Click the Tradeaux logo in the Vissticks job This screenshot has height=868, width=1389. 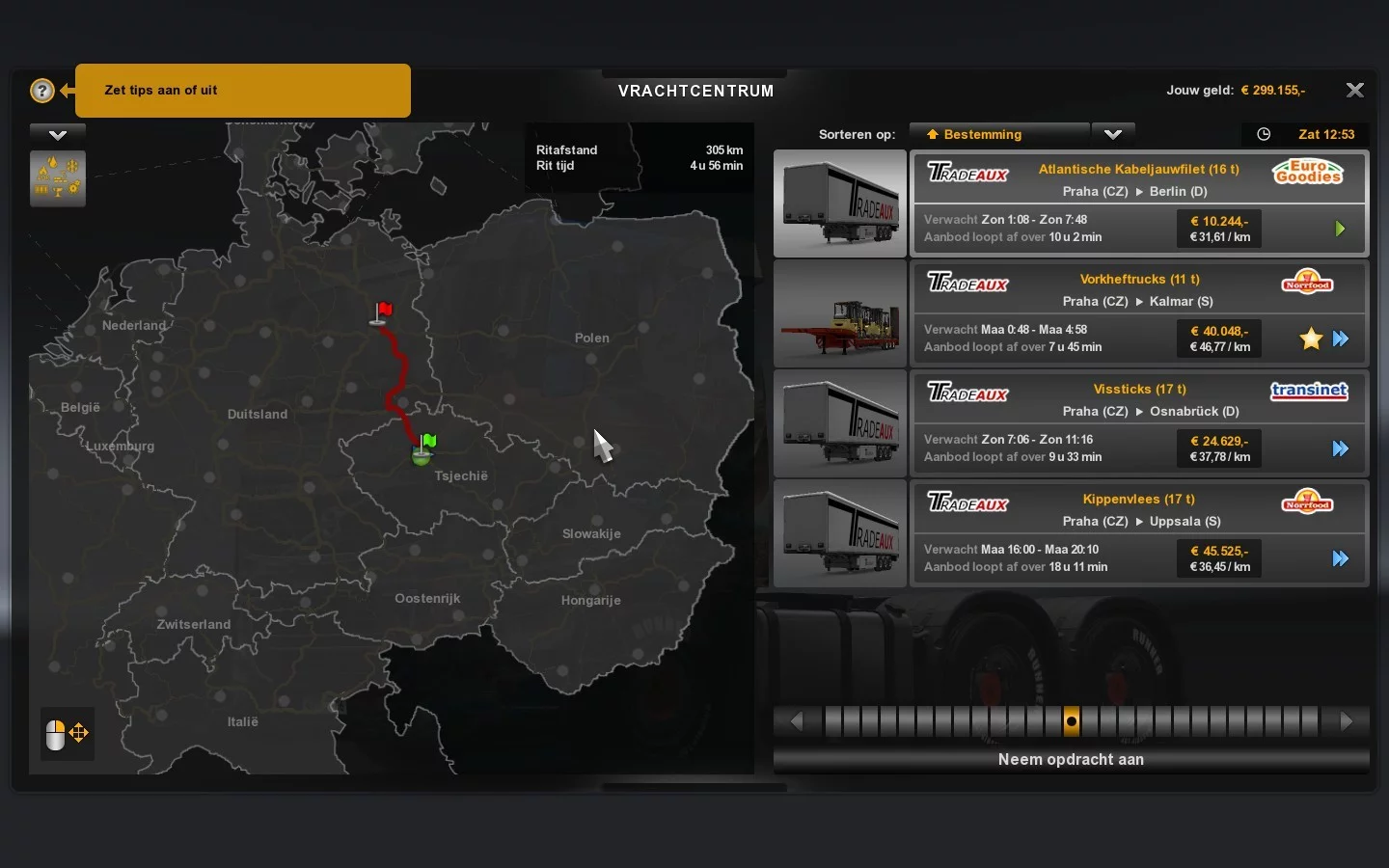point(967,393)
